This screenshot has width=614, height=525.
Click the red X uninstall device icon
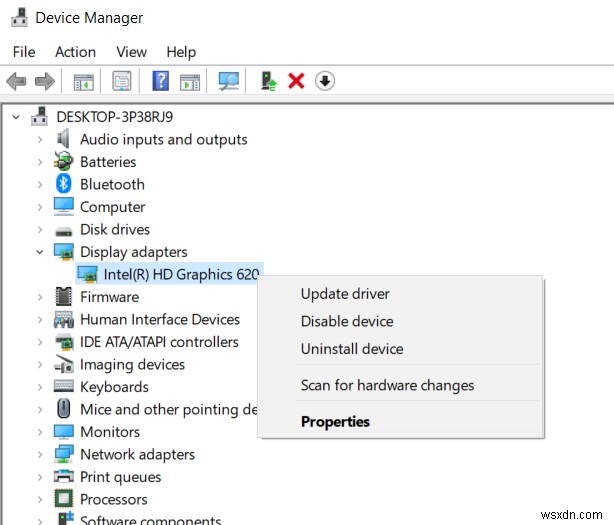click(x=296, y=81)
